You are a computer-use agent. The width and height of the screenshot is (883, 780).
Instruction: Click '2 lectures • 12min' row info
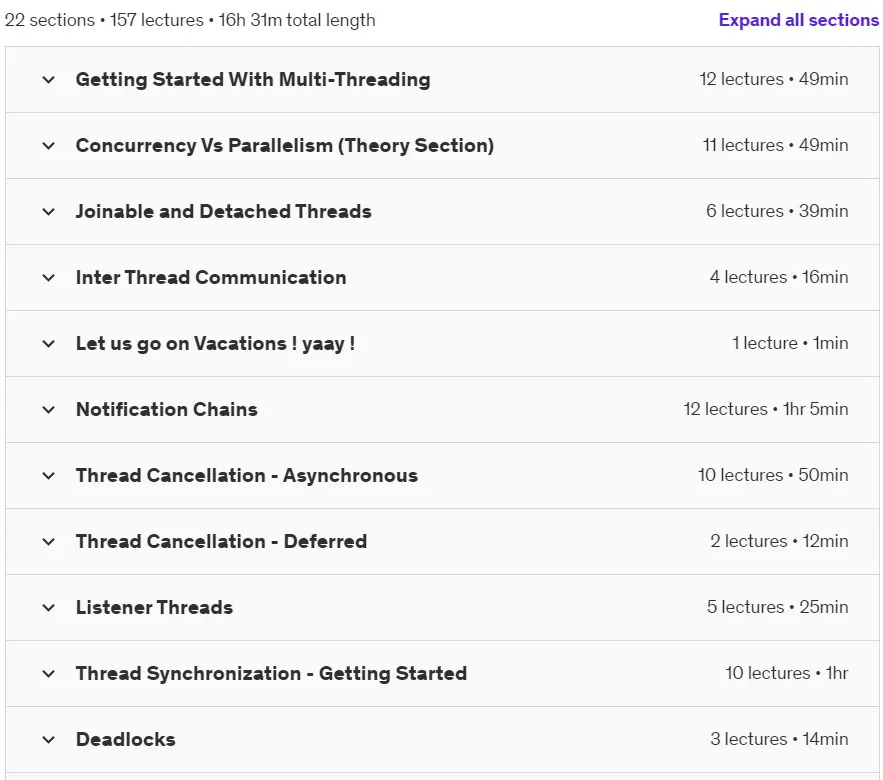pyautogui.click(x=779, y=541)
